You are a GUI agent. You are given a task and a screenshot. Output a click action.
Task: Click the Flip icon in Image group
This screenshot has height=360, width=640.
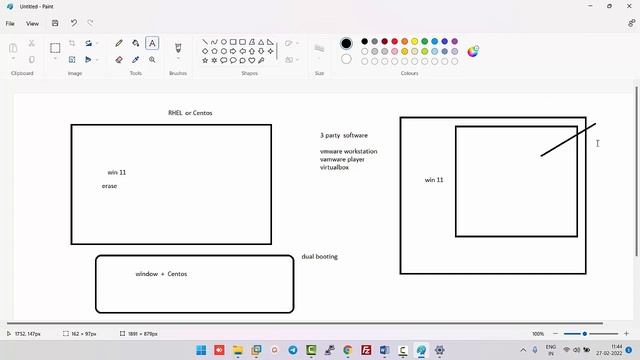pyautogui.click(x=88, y=60)
